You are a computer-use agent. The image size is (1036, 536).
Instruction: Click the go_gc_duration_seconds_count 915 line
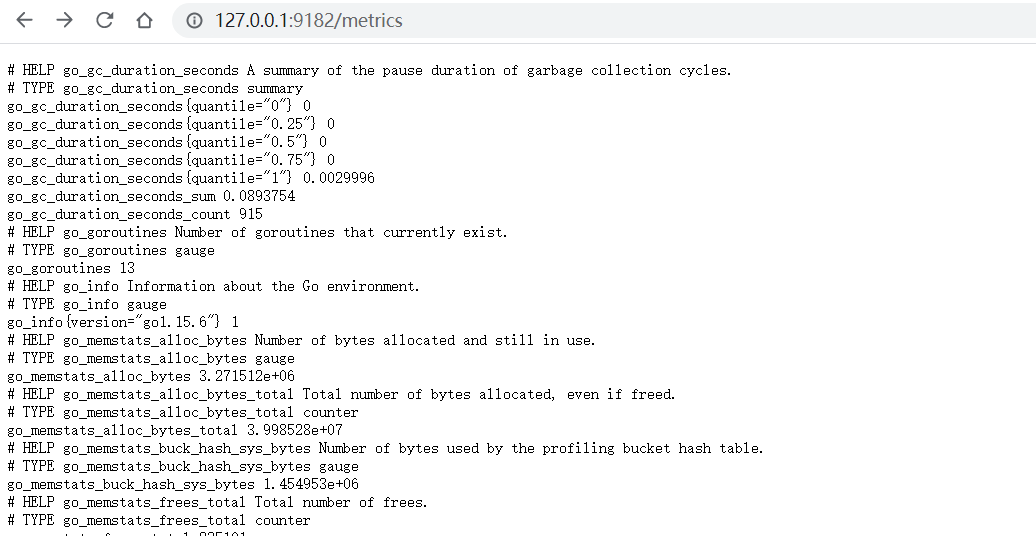point(135,214)
